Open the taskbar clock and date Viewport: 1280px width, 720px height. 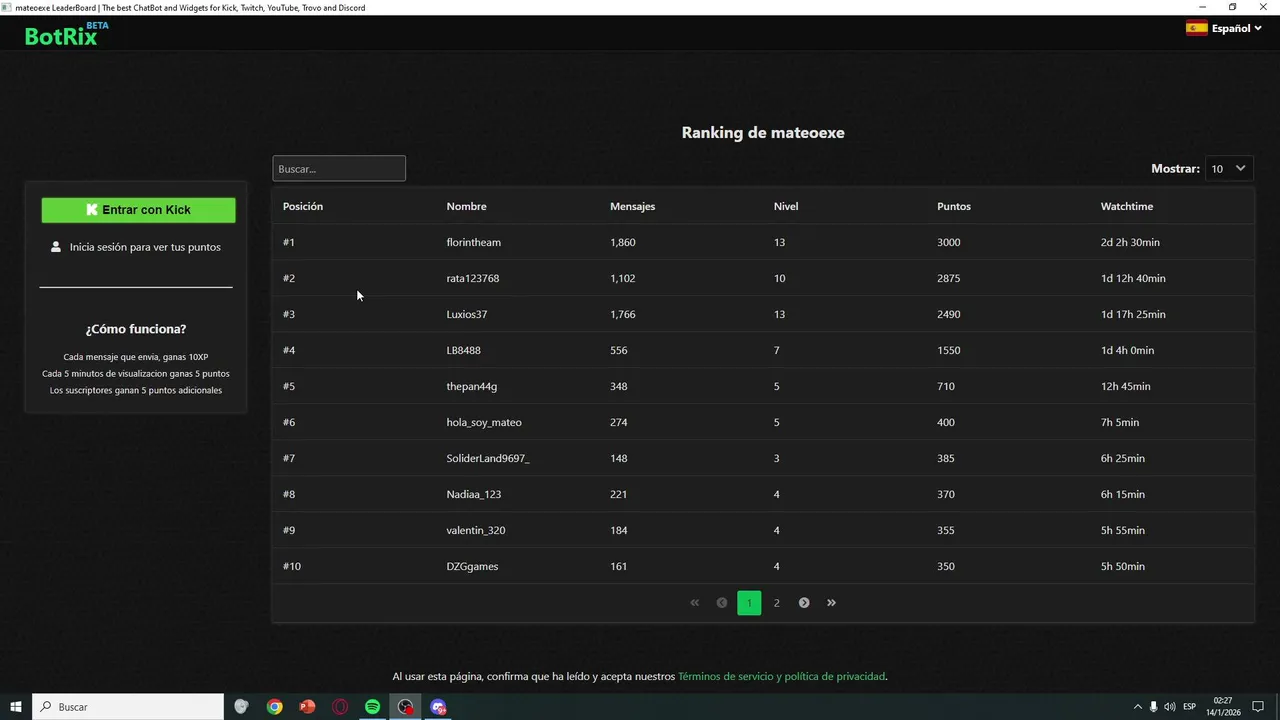point(1222,707)
